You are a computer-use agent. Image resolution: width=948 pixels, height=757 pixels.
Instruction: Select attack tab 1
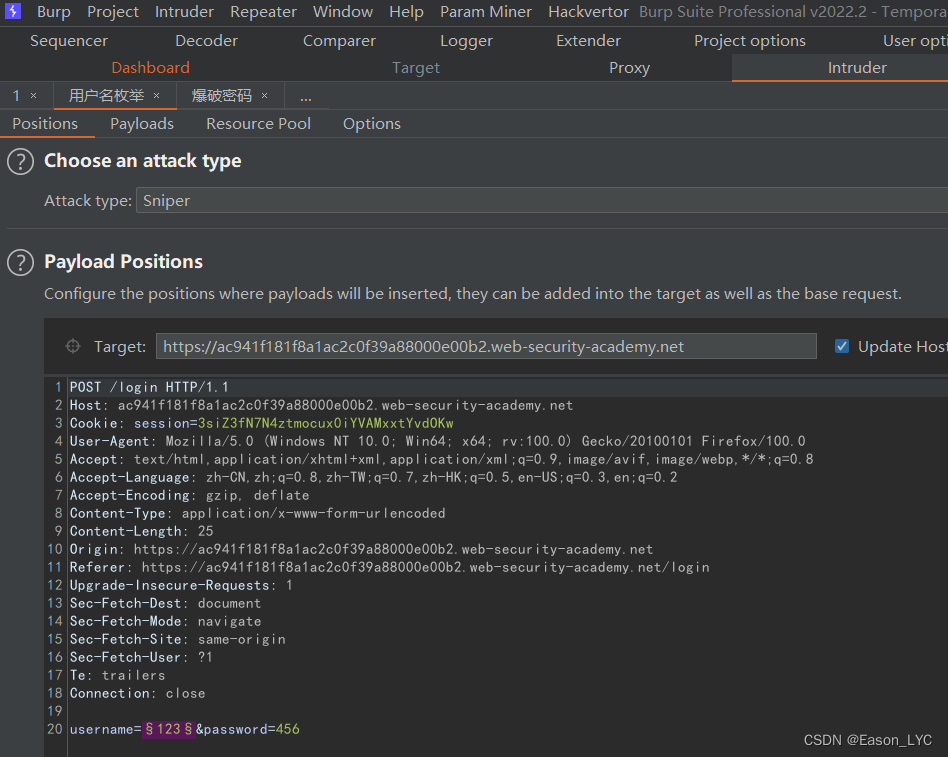click(16, 96)
